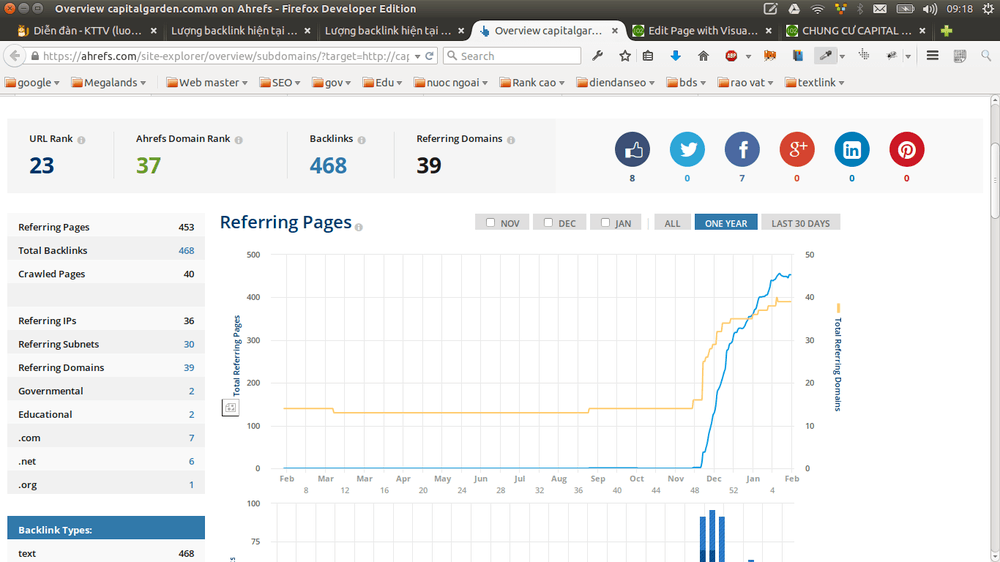Click the Backlinks 468 headline number
The height and width of the screenshot is (562, 1000).
click(x=328, y=166)
